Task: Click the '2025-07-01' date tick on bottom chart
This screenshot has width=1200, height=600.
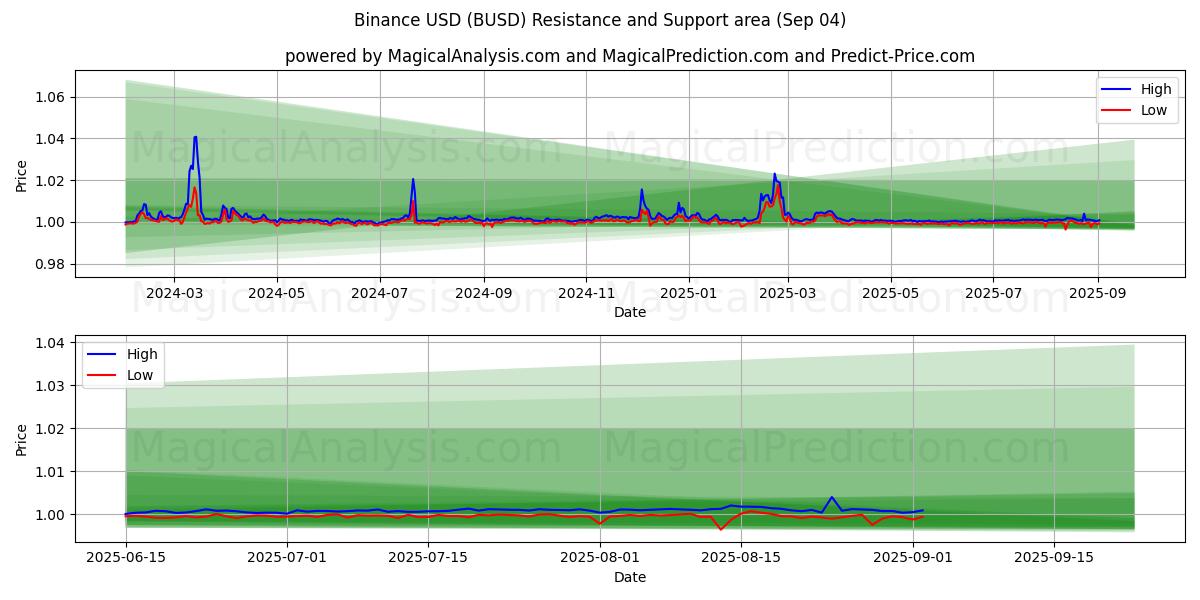Action: click(288, 559)
